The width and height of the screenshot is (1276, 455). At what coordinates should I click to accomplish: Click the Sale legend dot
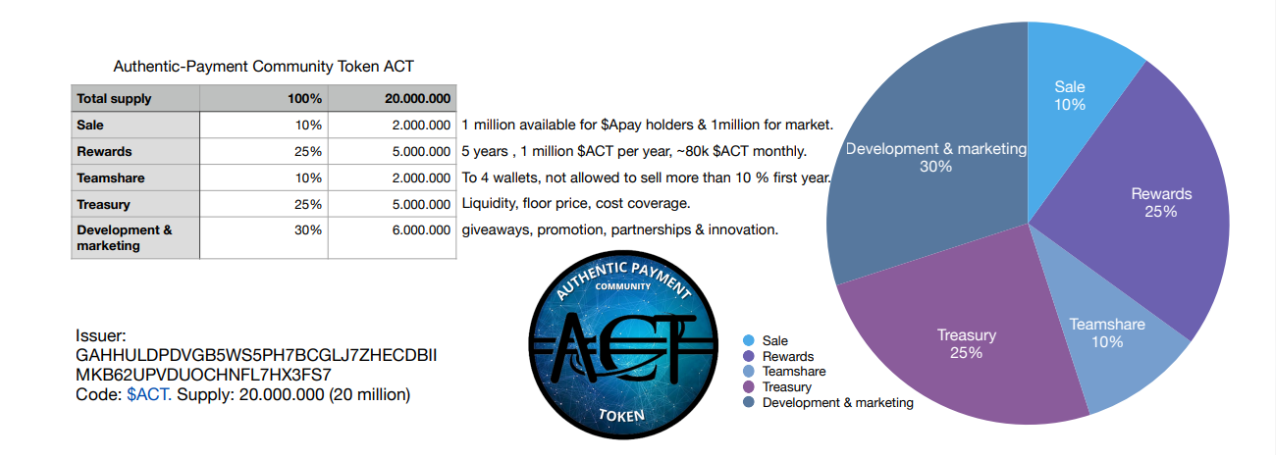point(749,341)
